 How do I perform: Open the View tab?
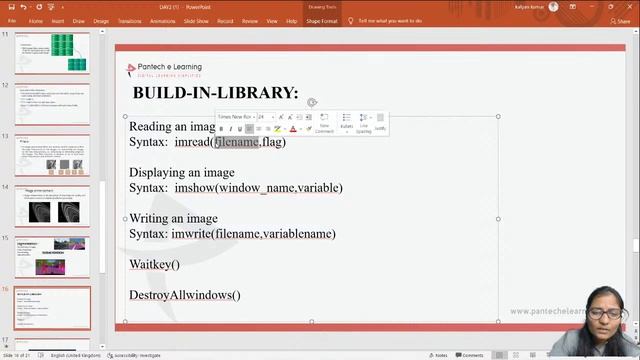coord(272,21)
